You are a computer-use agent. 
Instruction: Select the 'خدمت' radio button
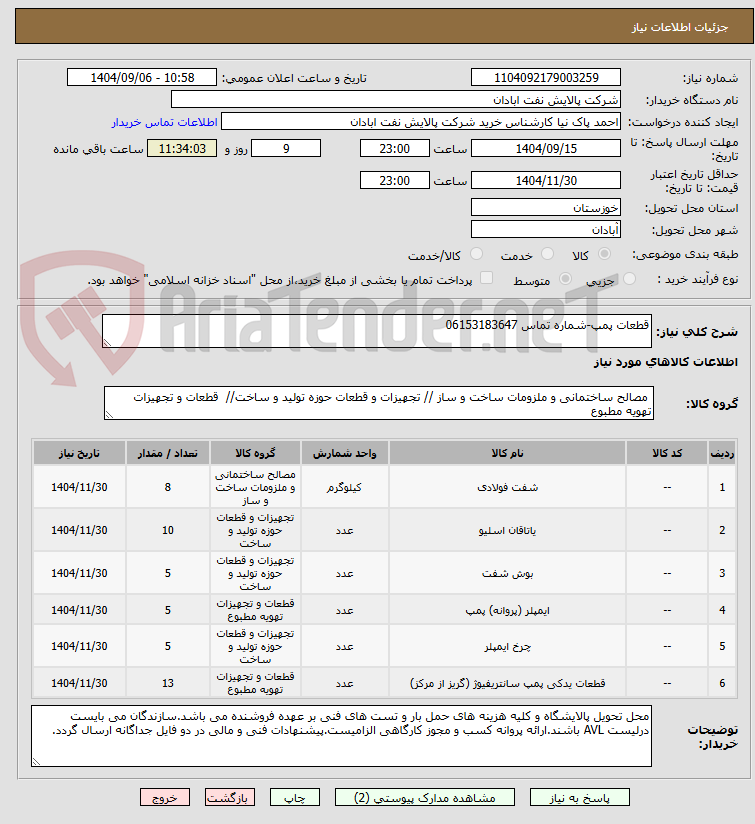point(547,254)
